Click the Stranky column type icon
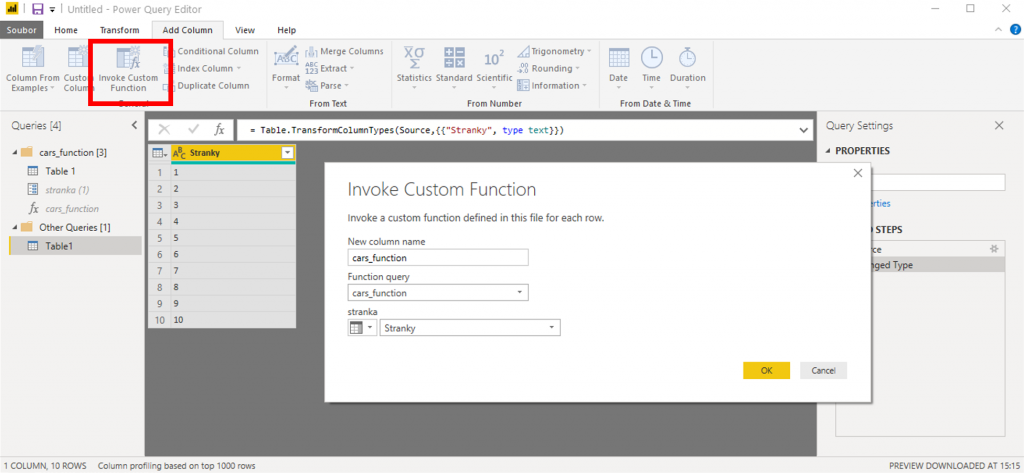The height and width of the screenshot is (473, 1024). 179,153
